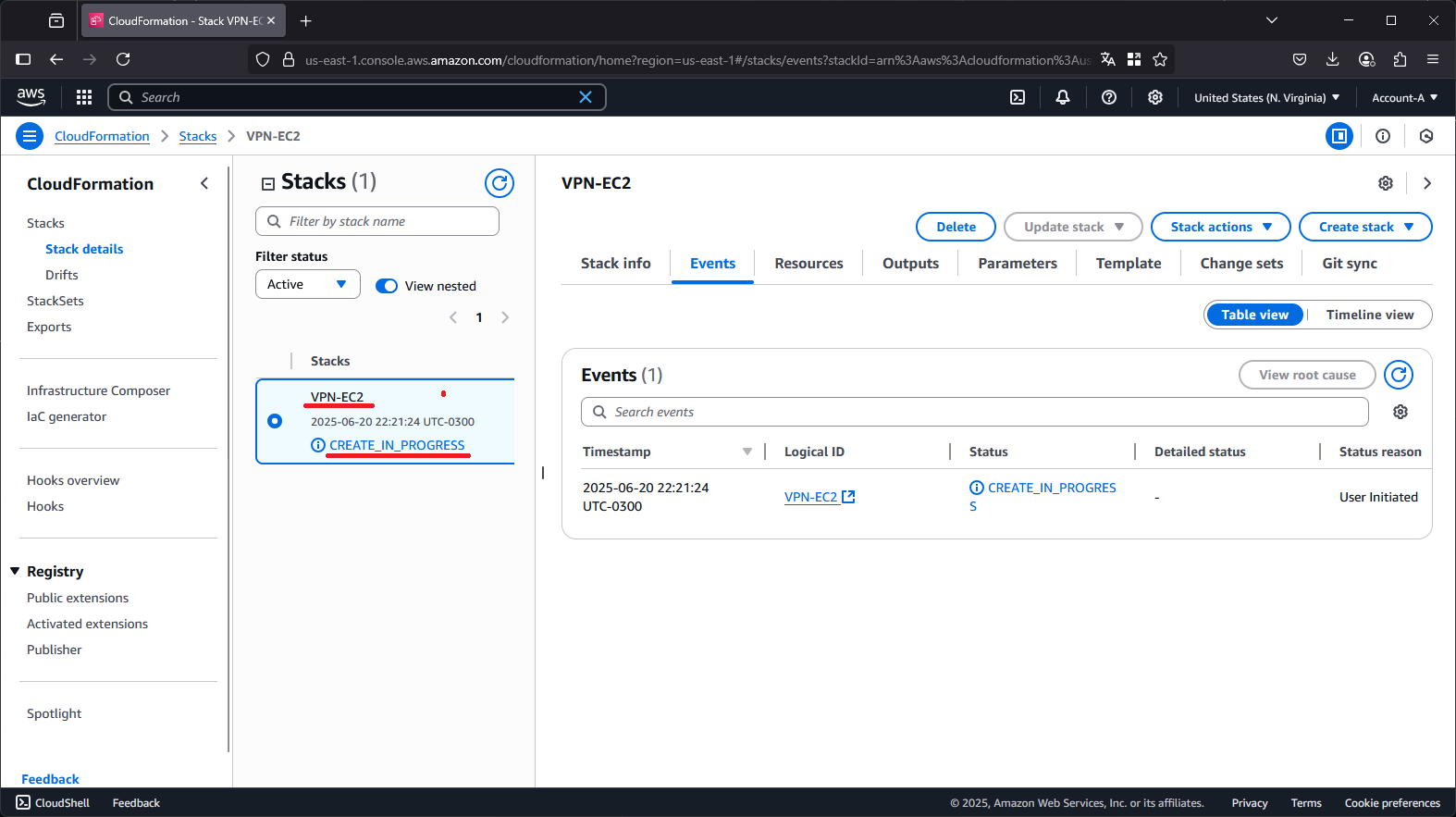The height and width of the screenshot is (817, 1456).
Task: Open Drifts in the side navigation
Action: point(62,275)
